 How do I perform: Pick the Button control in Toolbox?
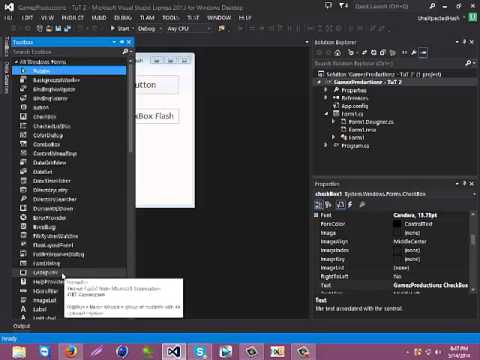tap(41, 107)
